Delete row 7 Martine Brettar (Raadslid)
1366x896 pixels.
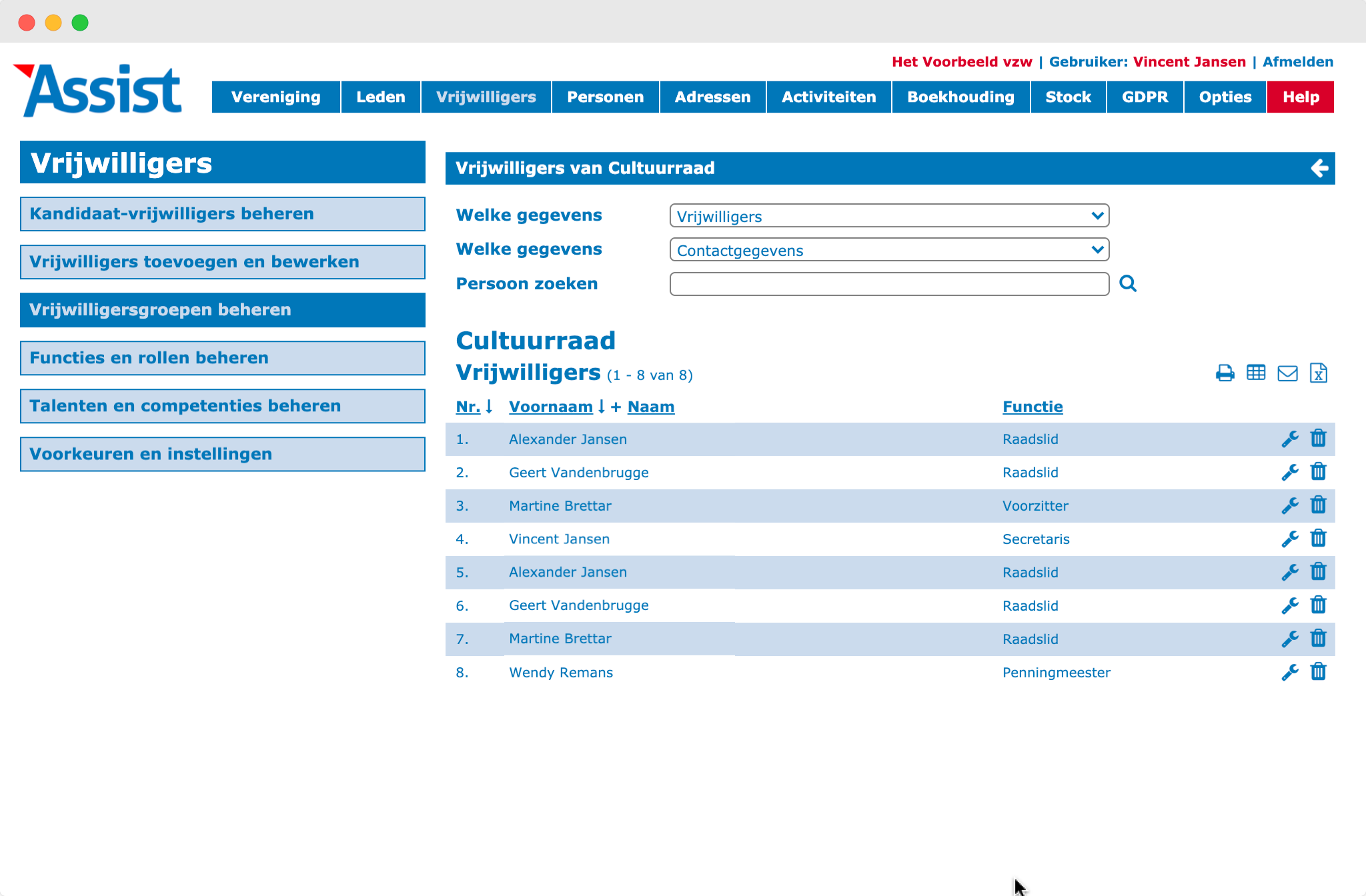tap(1319, 638)
